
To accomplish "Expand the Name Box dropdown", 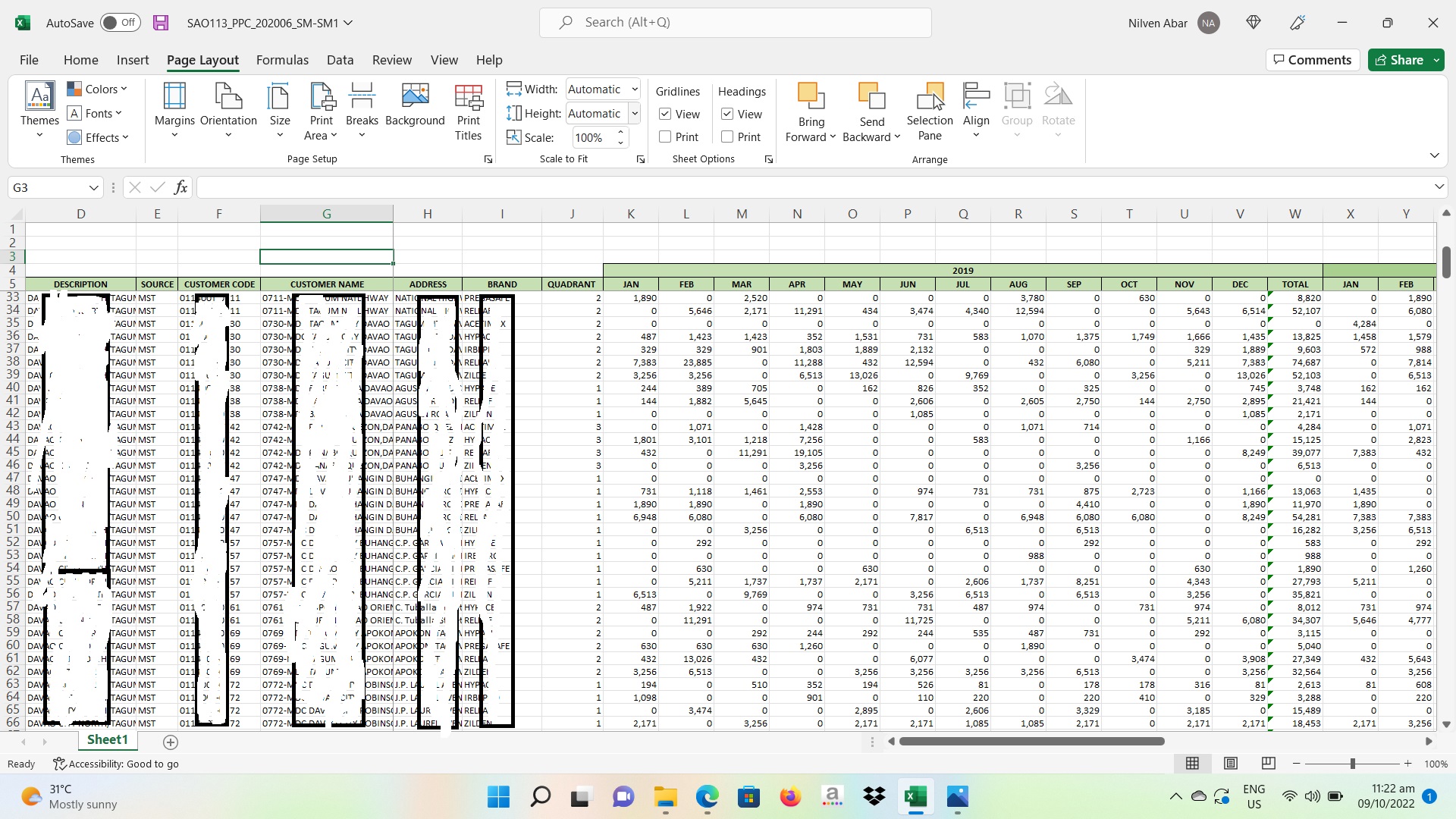I will [93, 187].
